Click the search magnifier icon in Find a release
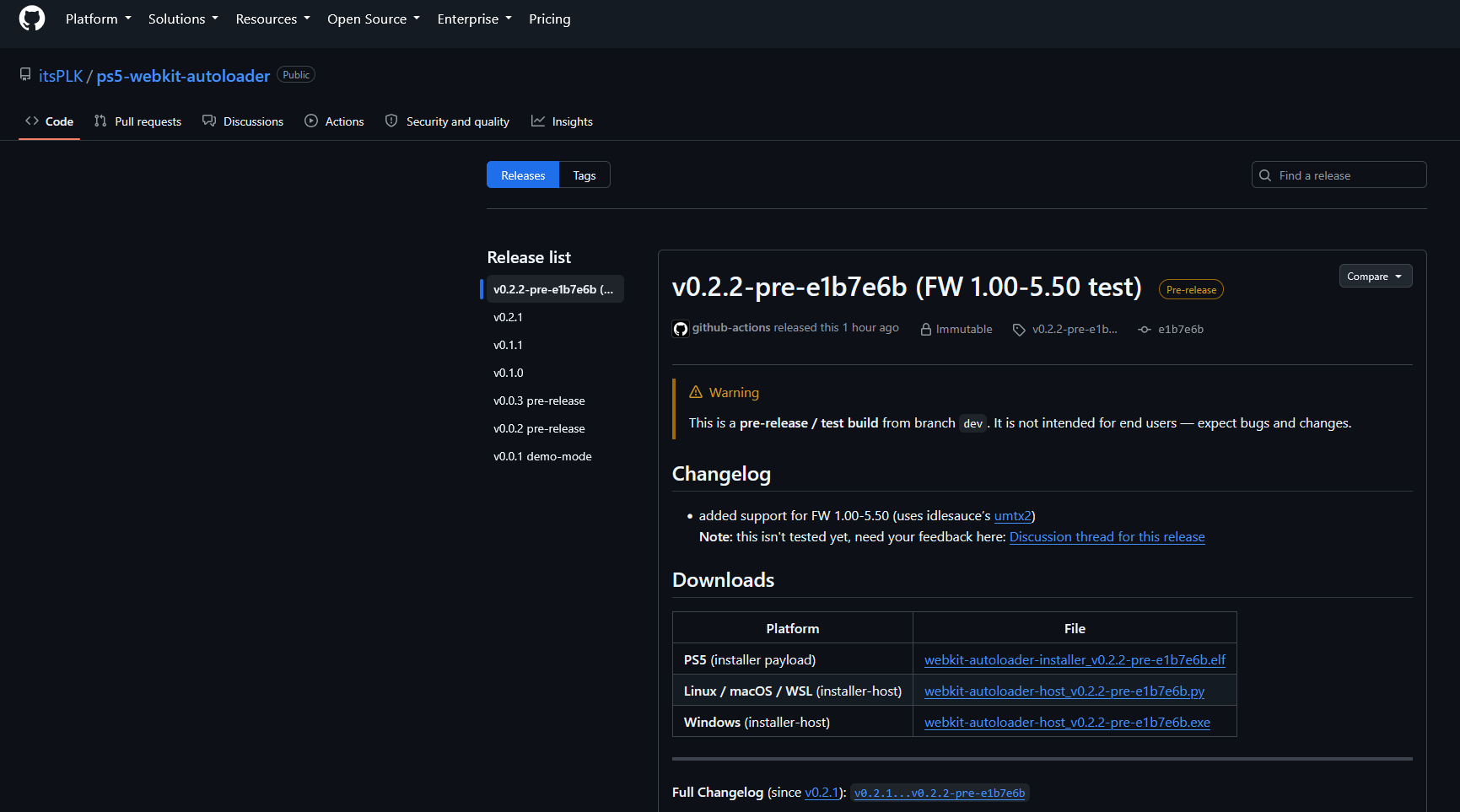 [x=1265, y=175]
